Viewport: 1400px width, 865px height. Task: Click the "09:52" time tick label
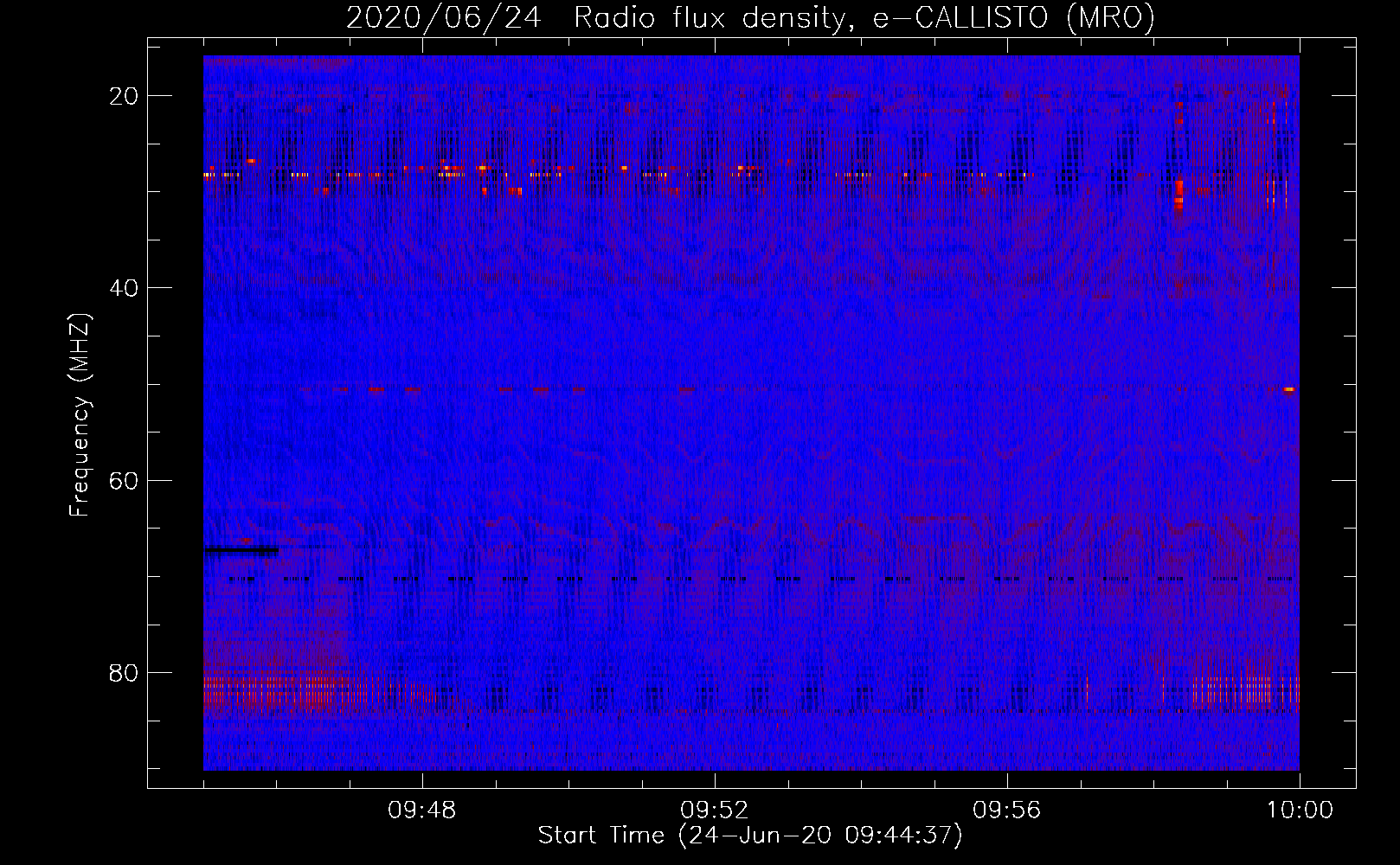click(x=715, y=811)
